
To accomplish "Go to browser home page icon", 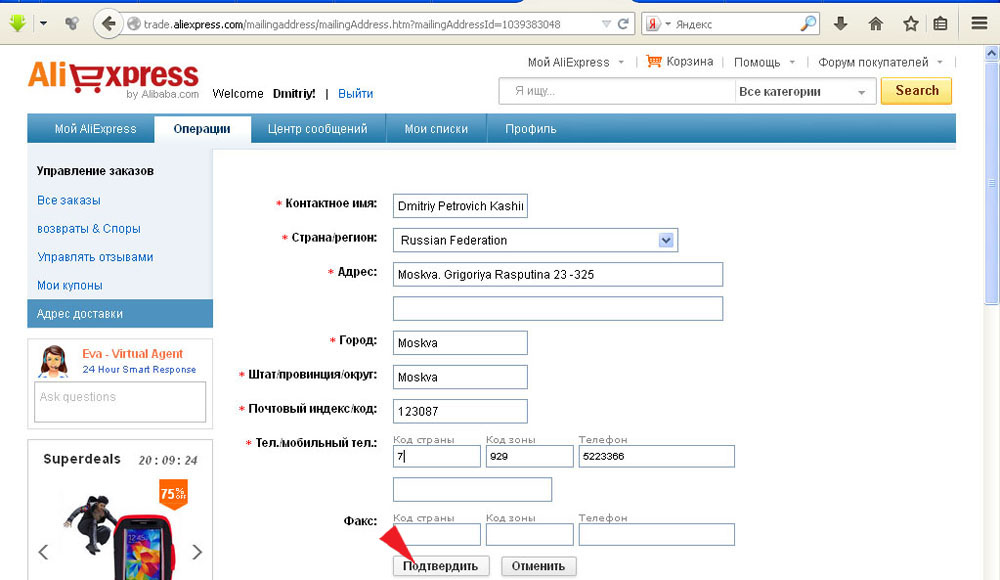I will (876, 24).
